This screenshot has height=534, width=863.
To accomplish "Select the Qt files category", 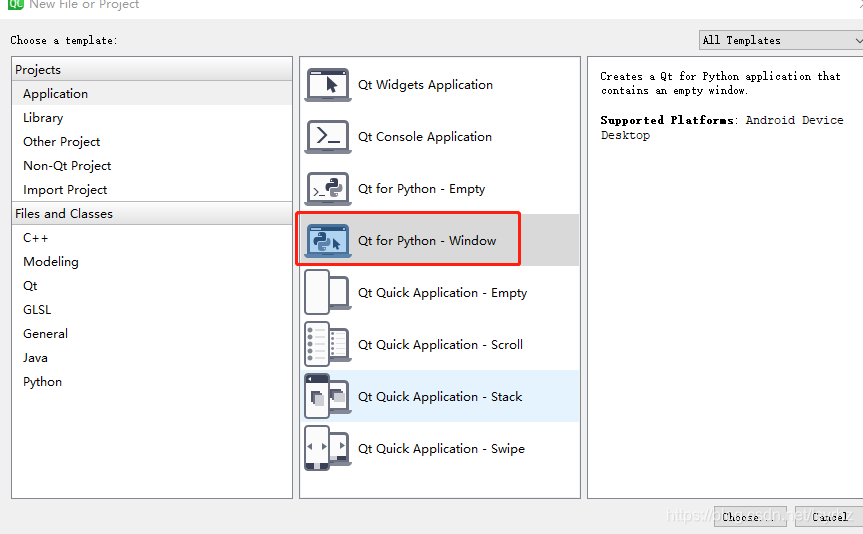I will [x=152, y=286].
